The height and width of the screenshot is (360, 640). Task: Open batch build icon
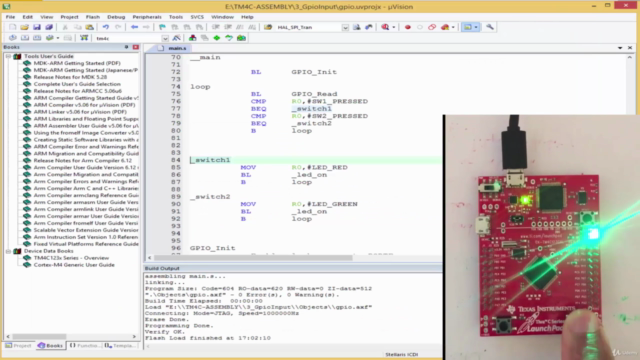click(49, 38)
